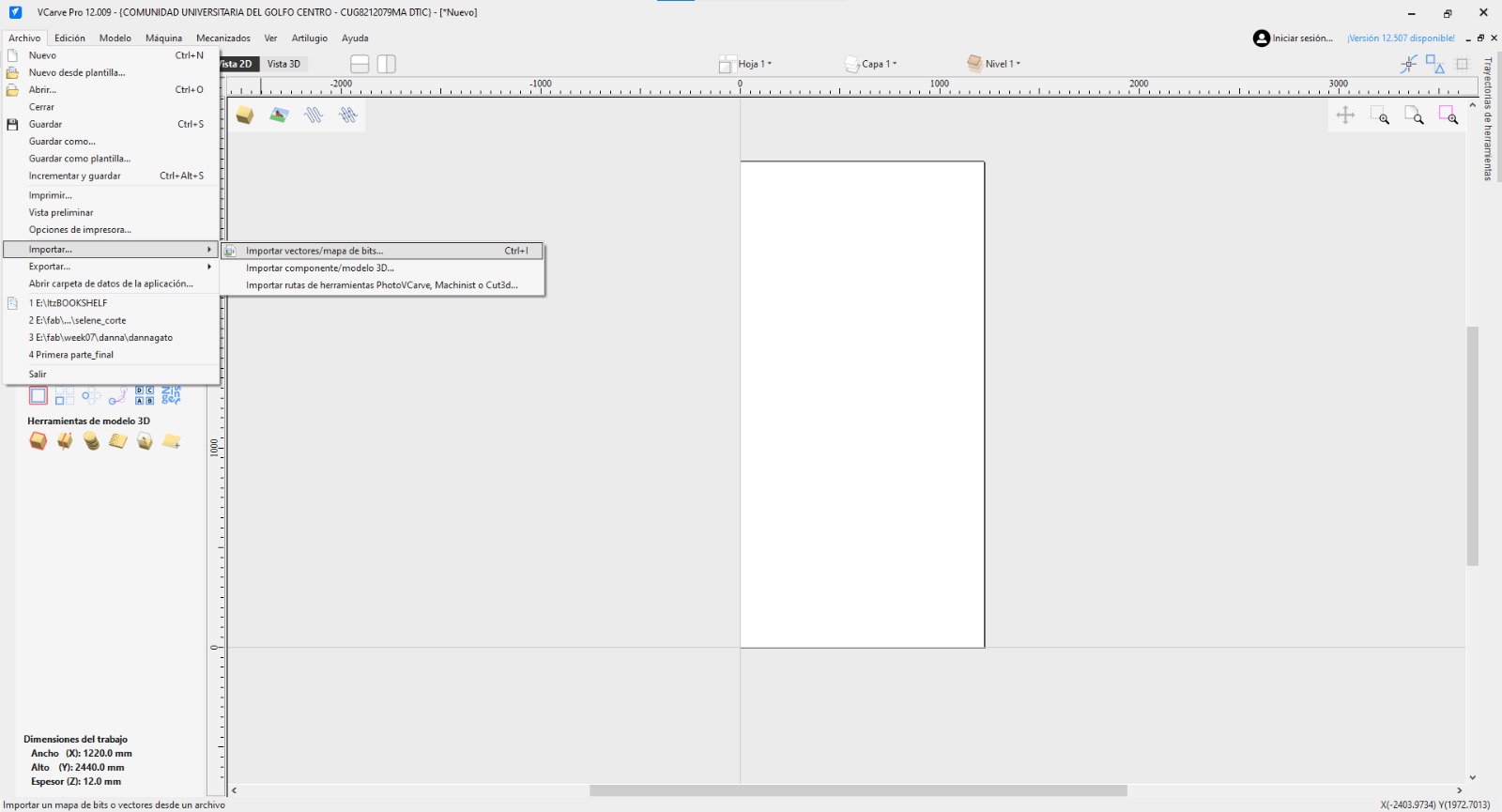1502x812 pixels.
Task: Expand the Exportar submenu
Action: coord(112,267)
